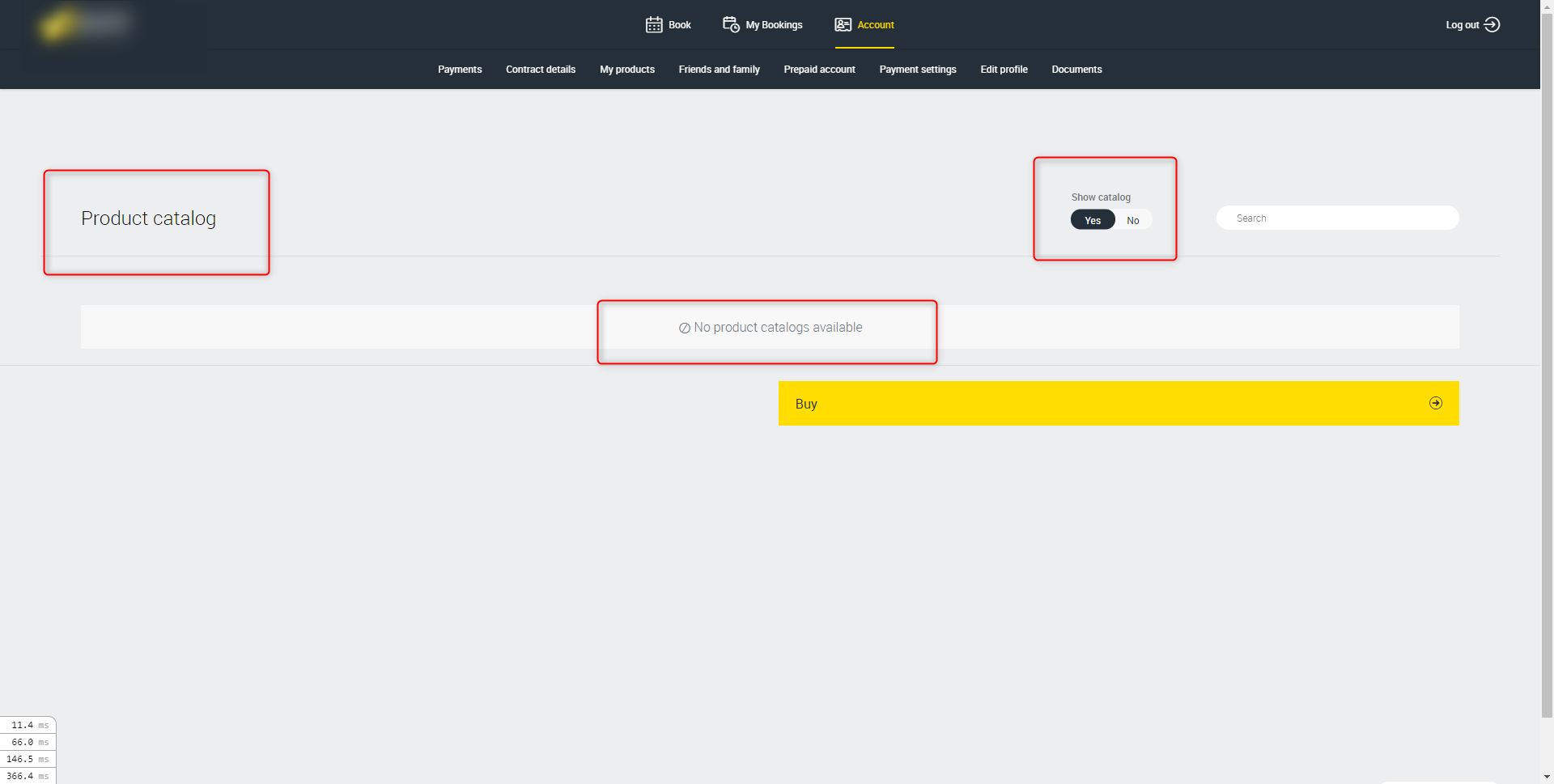Viewport: 1554px width, 784px height.
Task: Click the Log out link
Action: click(1462, 25)
